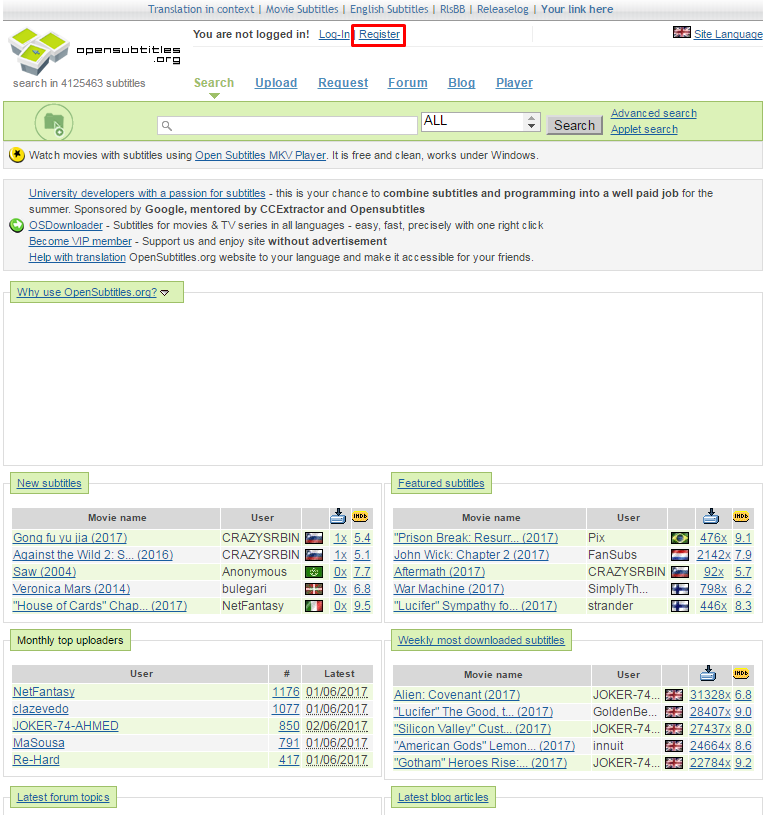Click 1176 upload count for NetFantasy

[x=286, y=692]
